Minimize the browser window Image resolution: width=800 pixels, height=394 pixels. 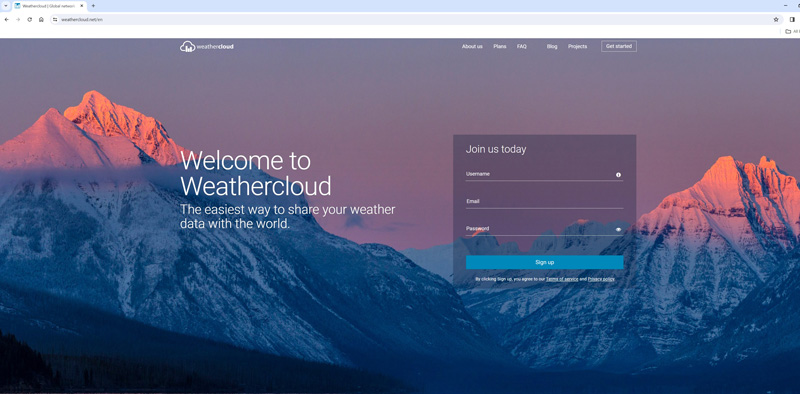pos(785,6)
